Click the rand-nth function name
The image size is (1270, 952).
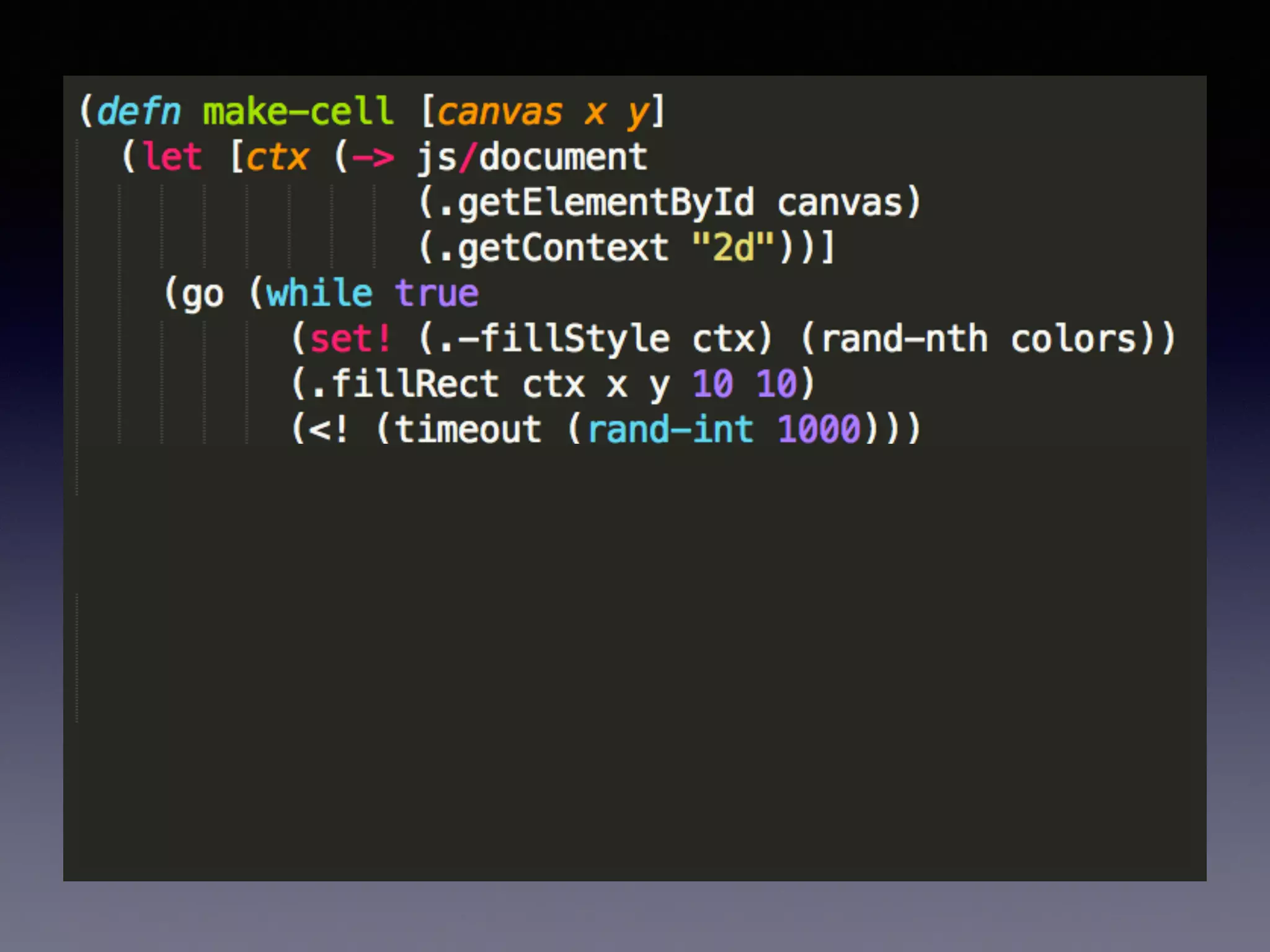(904, 339)
